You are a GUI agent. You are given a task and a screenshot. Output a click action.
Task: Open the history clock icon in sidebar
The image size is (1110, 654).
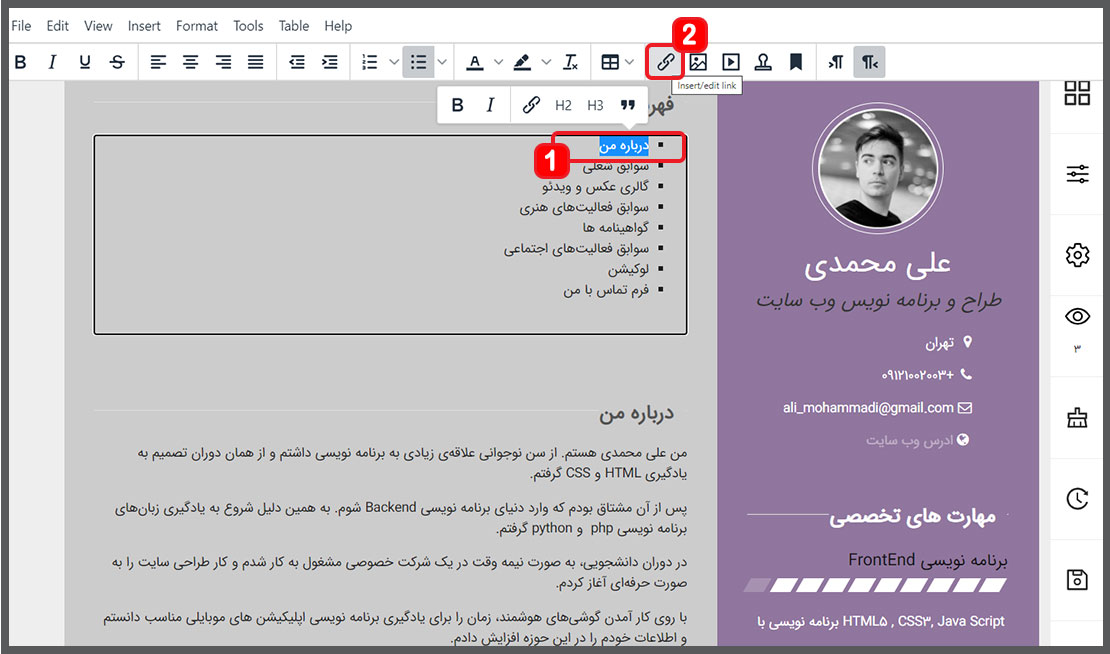click(1077, 498)
